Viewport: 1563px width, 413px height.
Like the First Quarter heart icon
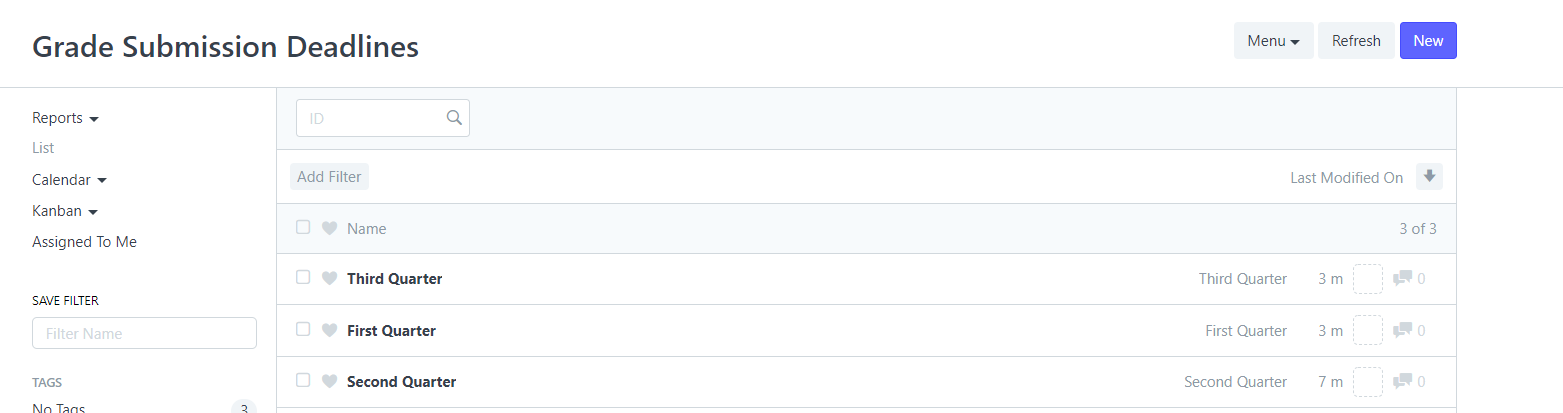[329, 331]
